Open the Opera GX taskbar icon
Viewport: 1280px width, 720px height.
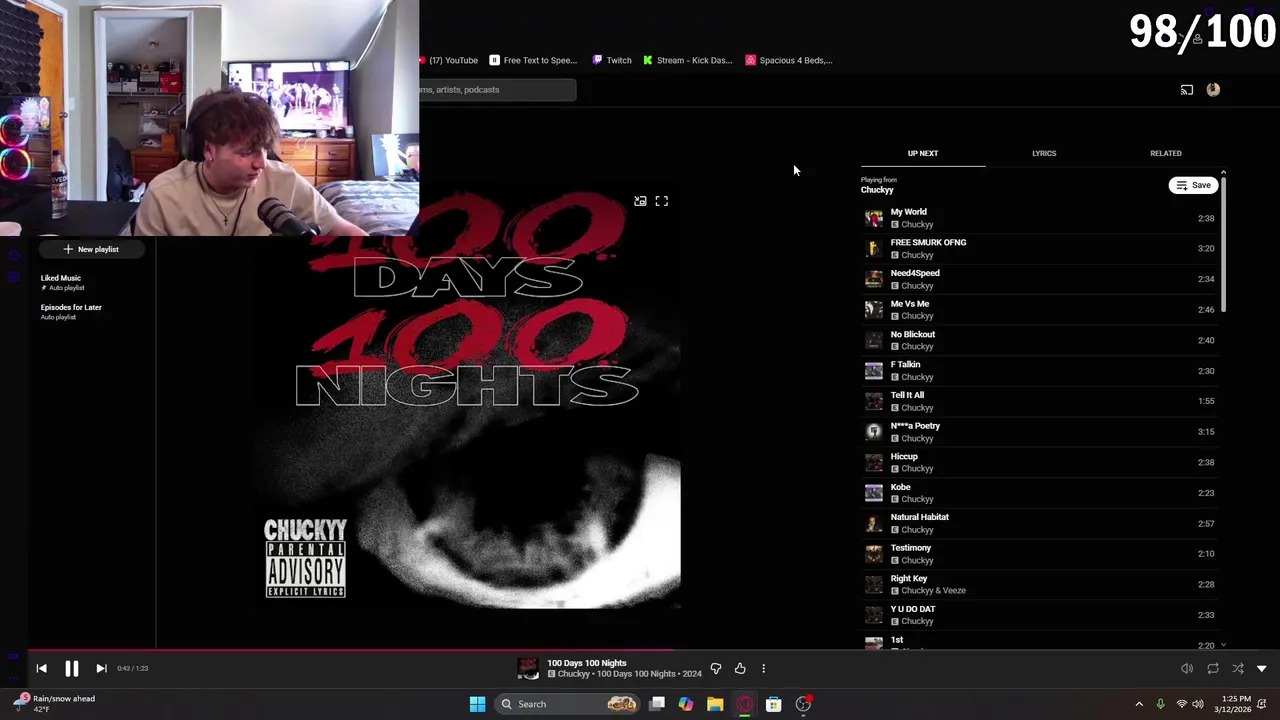[x=744, y=704]
